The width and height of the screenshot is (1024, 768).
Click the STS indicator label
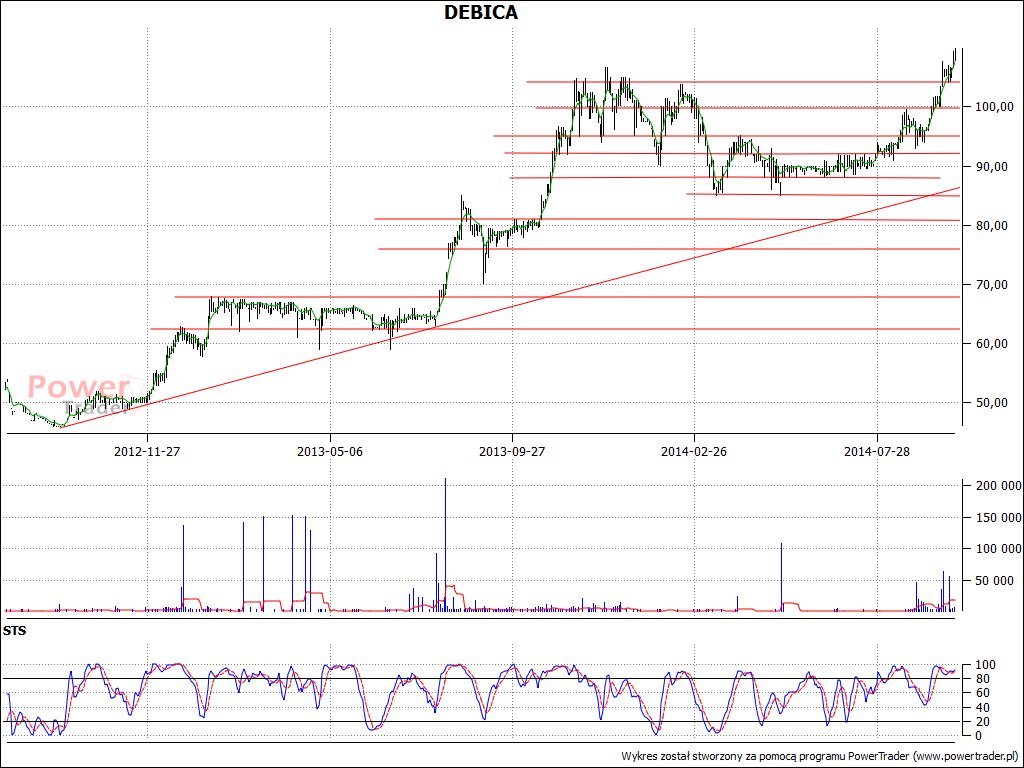pos(14,631)
